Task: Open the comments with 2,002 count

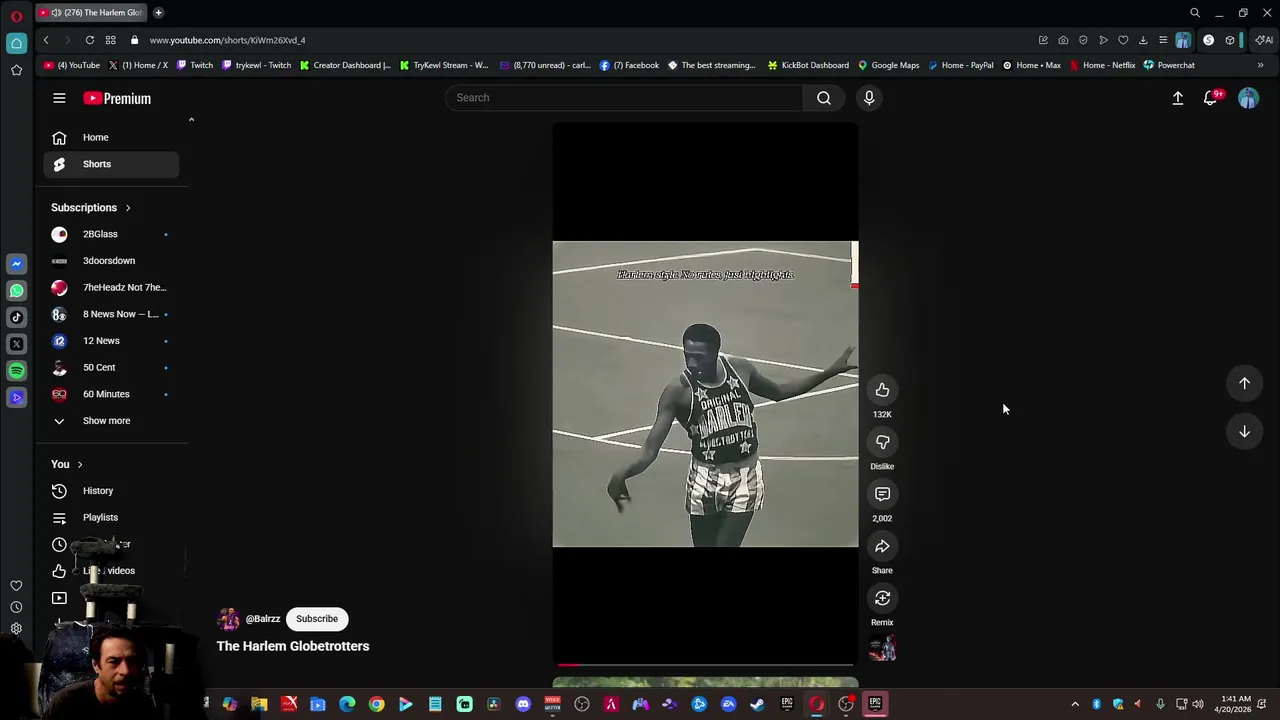Action: pyautogui.click(x=882, y=494)
